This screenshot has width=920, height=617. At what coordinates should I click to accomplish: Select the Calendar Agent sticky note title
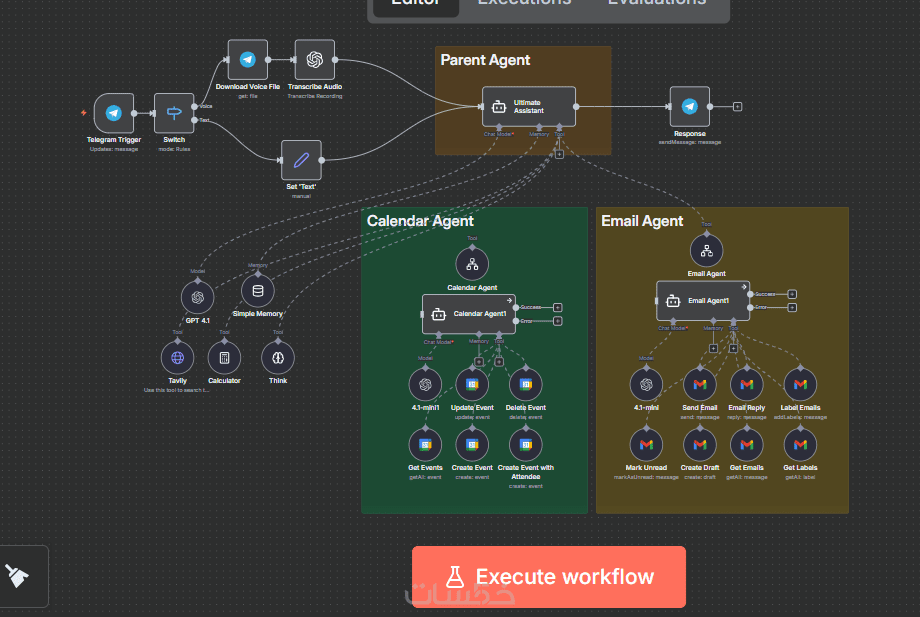(x=420, y=221)
